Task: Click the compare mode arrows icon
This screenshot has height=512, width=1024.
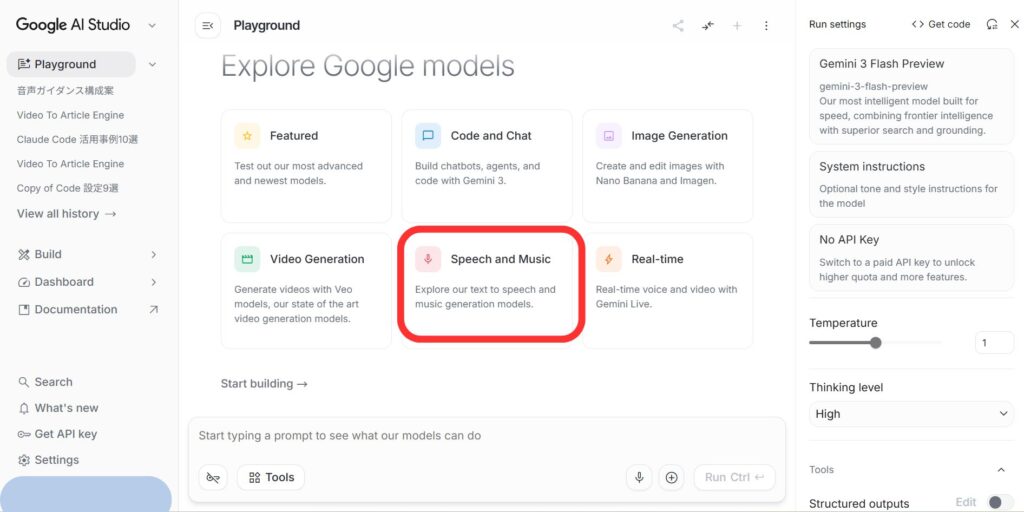Action: click(x=708, y=26)
